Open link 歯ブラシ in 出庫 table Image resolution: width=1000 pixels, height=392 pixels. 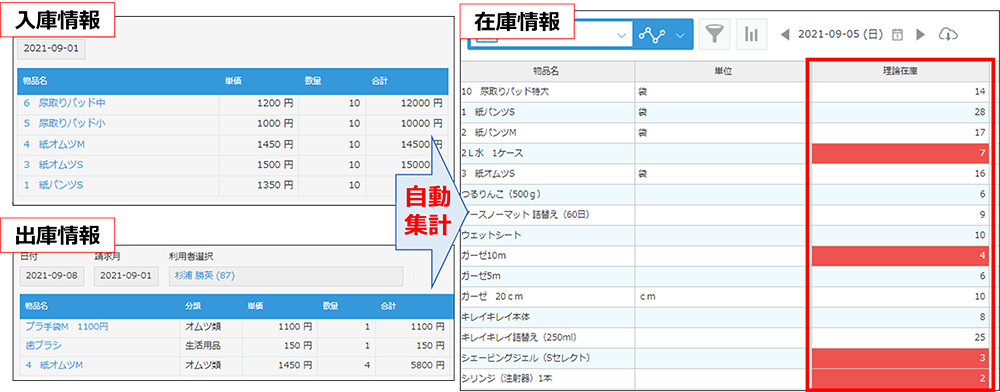pos(44,346)
